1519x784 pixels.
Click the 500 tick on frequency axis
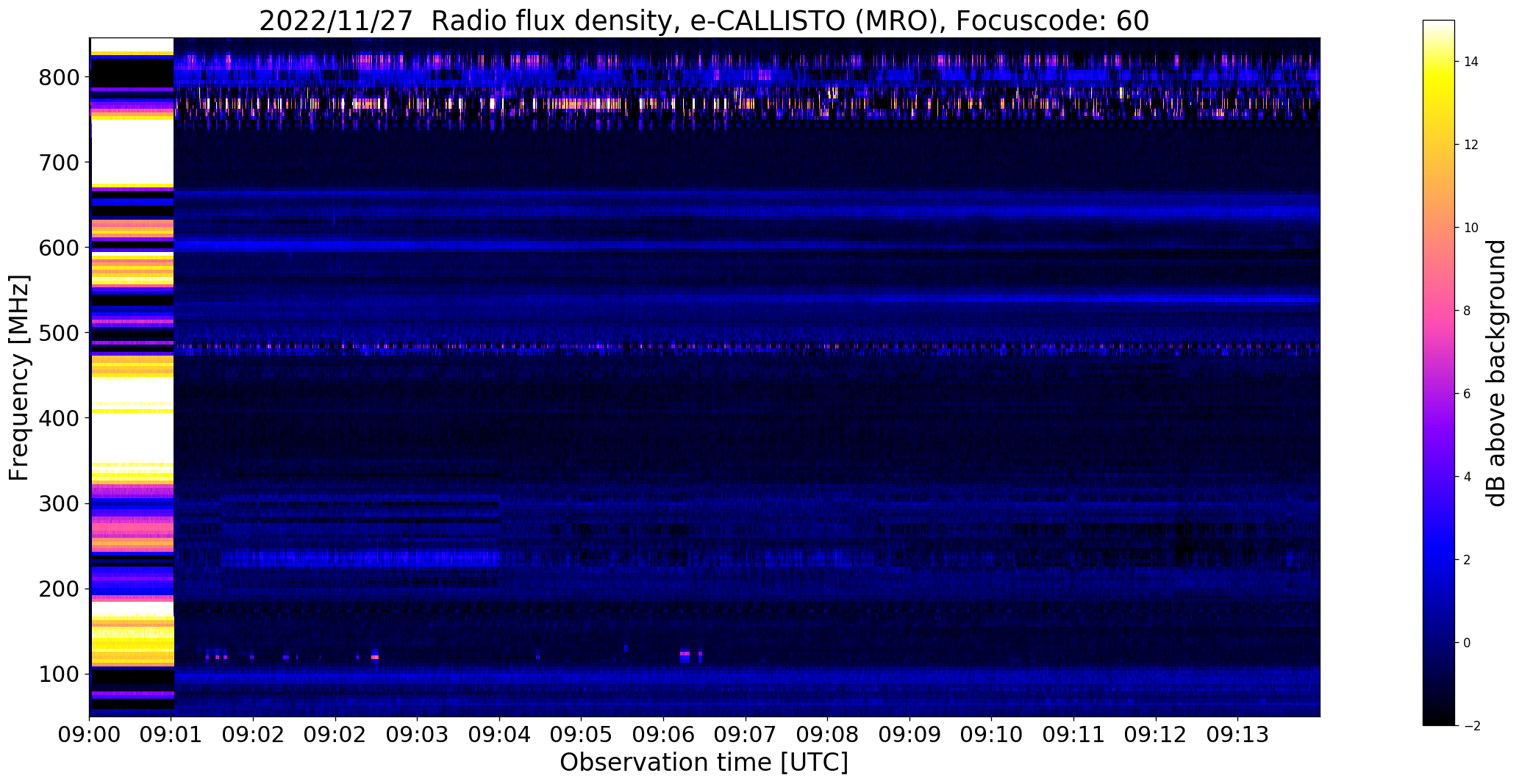[x=58, y=333]
